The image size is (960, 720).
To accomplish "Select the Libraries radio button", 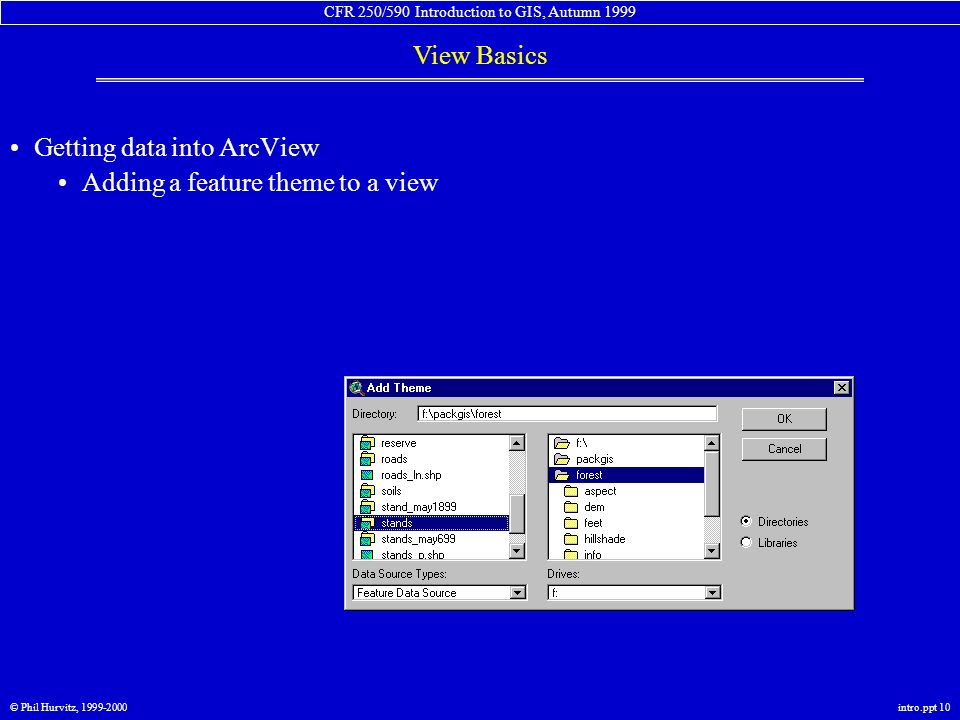I will pyautogui.click(x=746, y=542).
